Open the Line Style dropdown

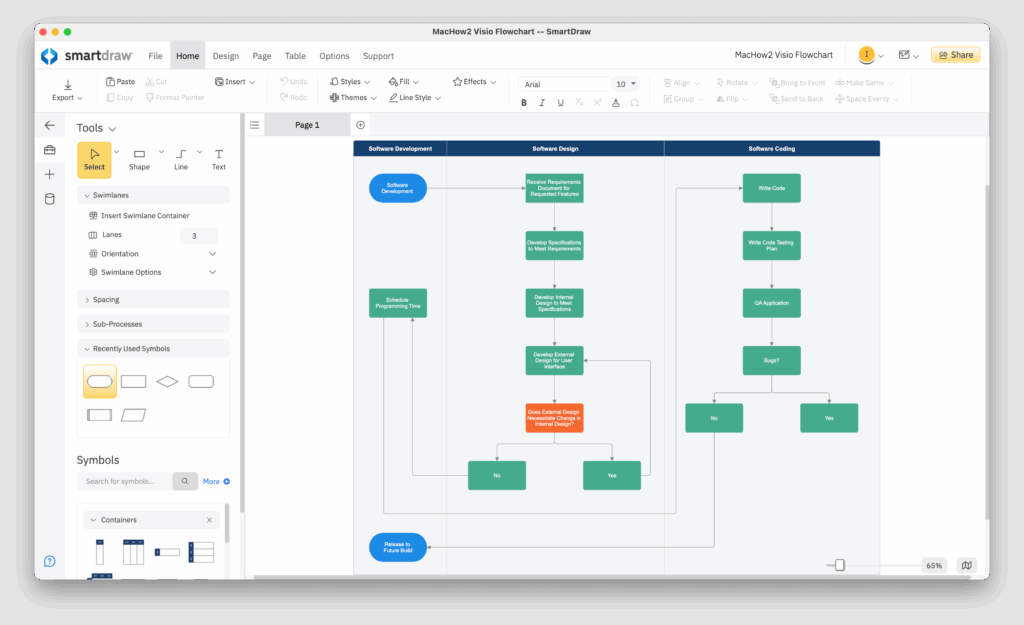coord(415,97)
